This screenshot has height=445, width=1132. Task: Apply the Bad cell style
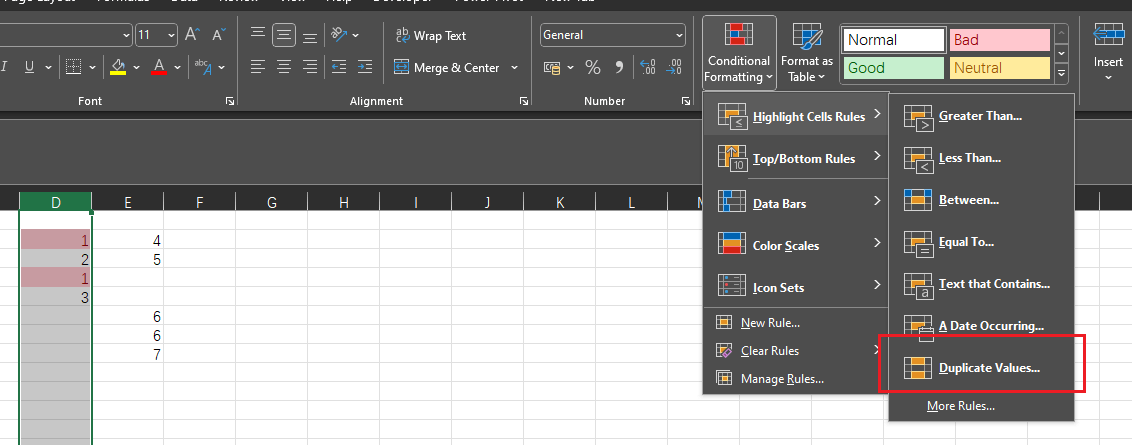(1000, 40)
